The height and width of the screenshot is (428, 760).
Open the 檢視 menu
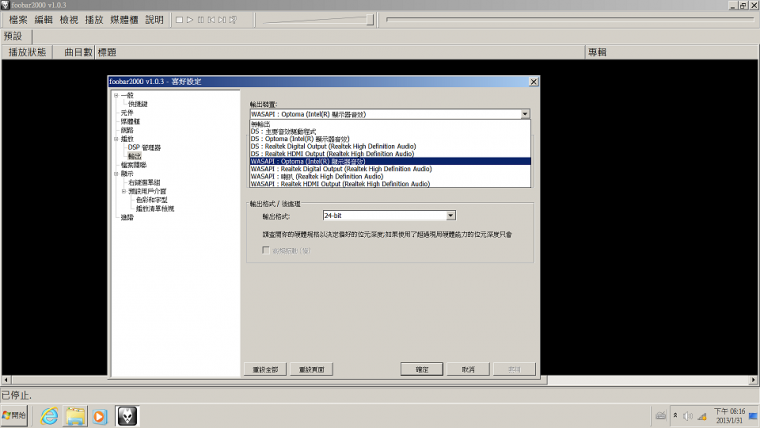[69, 20]
